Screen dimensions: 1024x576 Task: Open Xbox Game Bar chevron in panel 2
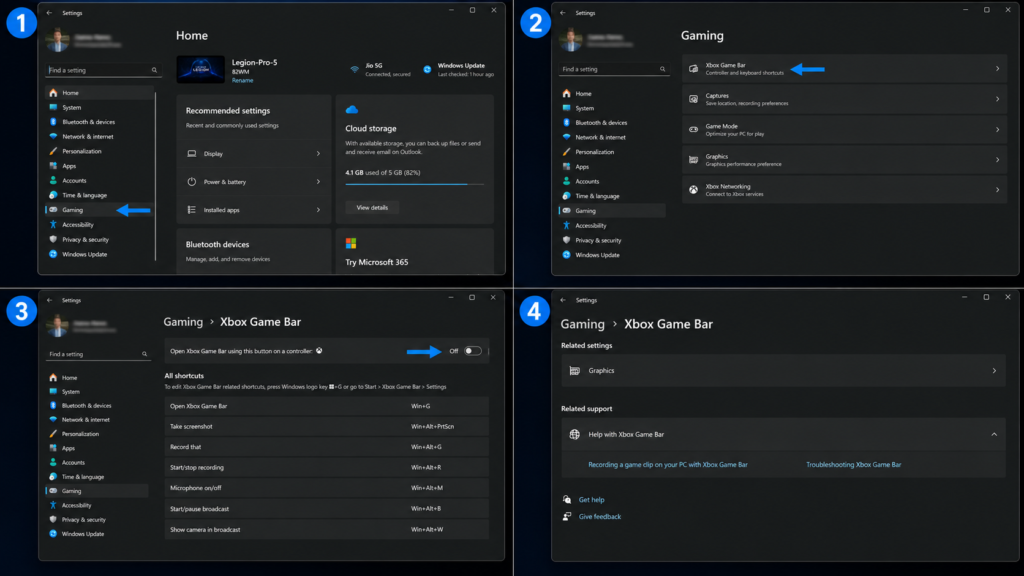pyautogui.click(x=997, y=69)
